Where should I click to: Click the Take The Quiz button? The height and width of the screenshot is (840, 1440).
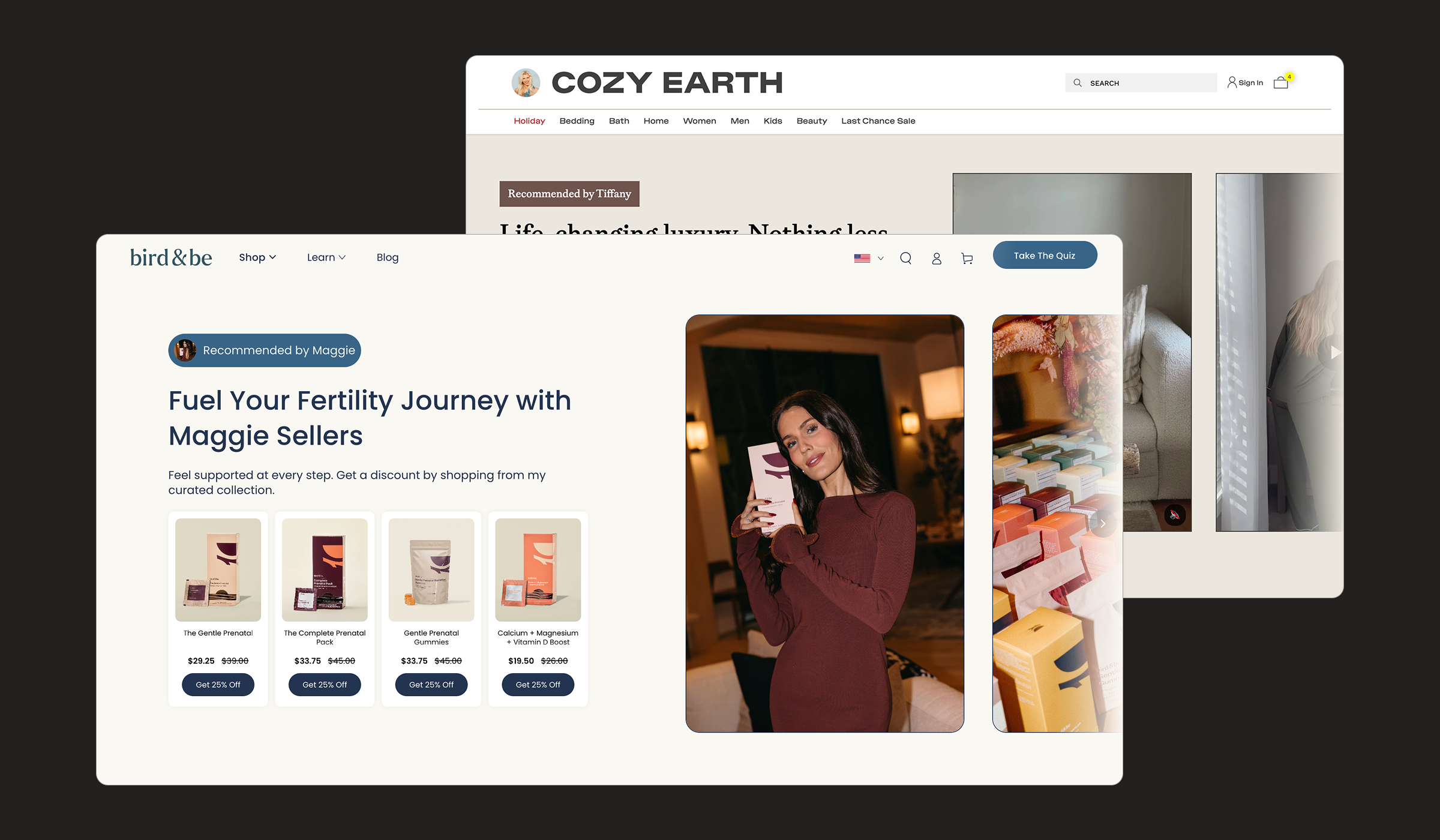(1045, 256)
